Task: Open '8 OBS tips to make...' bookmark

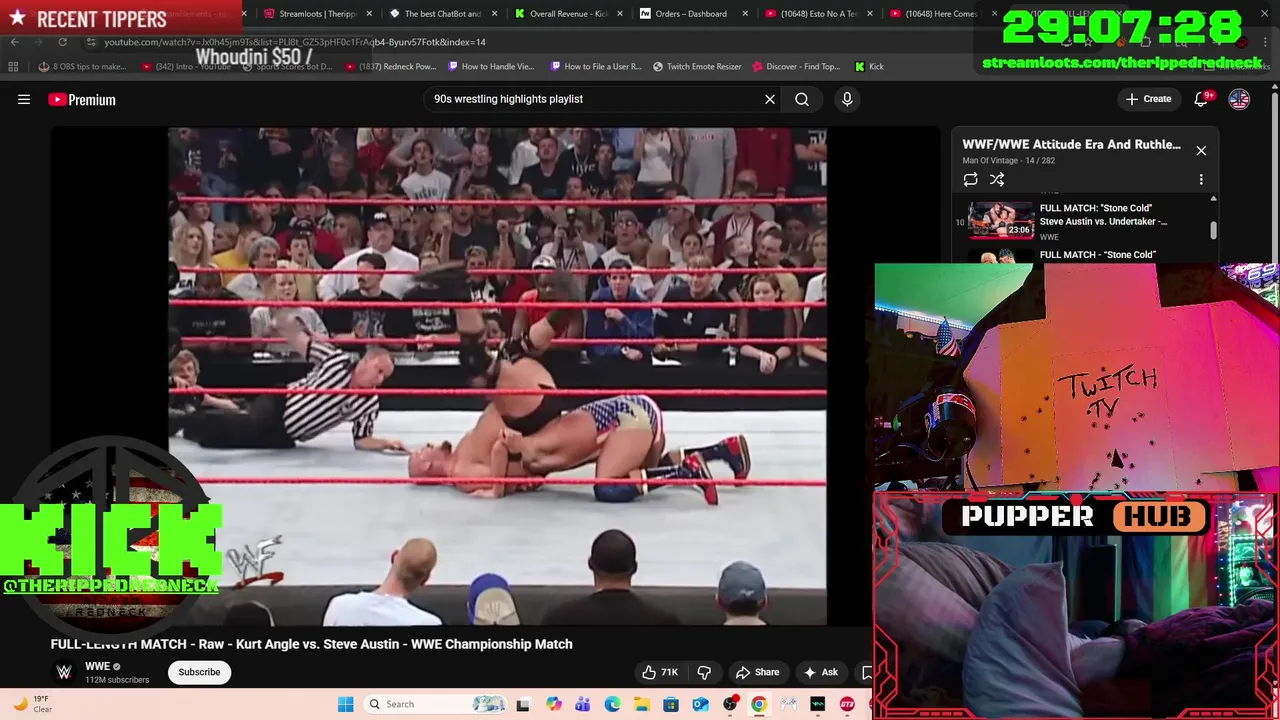Action: (83, 67)
